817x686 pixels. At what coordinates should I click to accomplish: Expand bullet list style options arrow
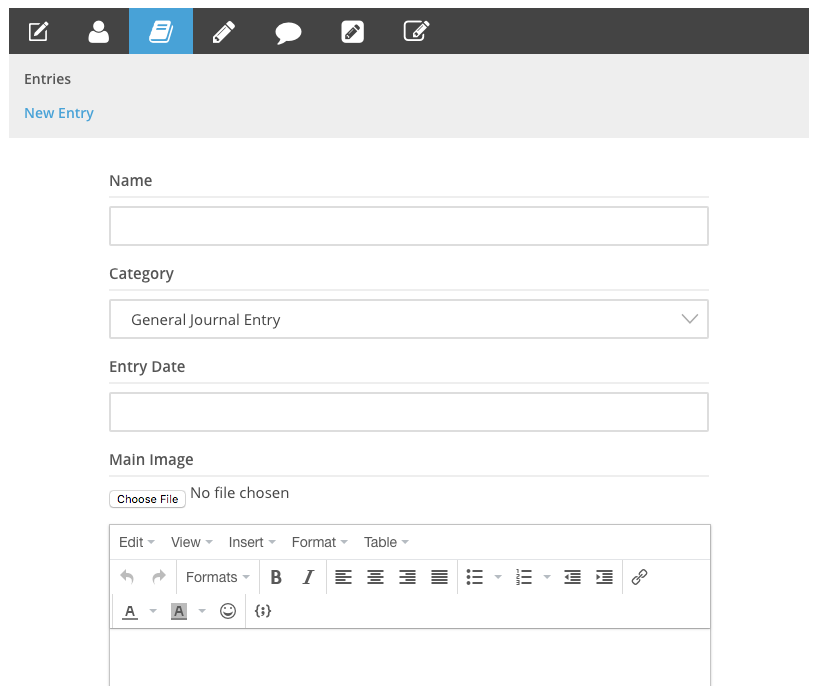pyautogui.click(x=498, y=577)
